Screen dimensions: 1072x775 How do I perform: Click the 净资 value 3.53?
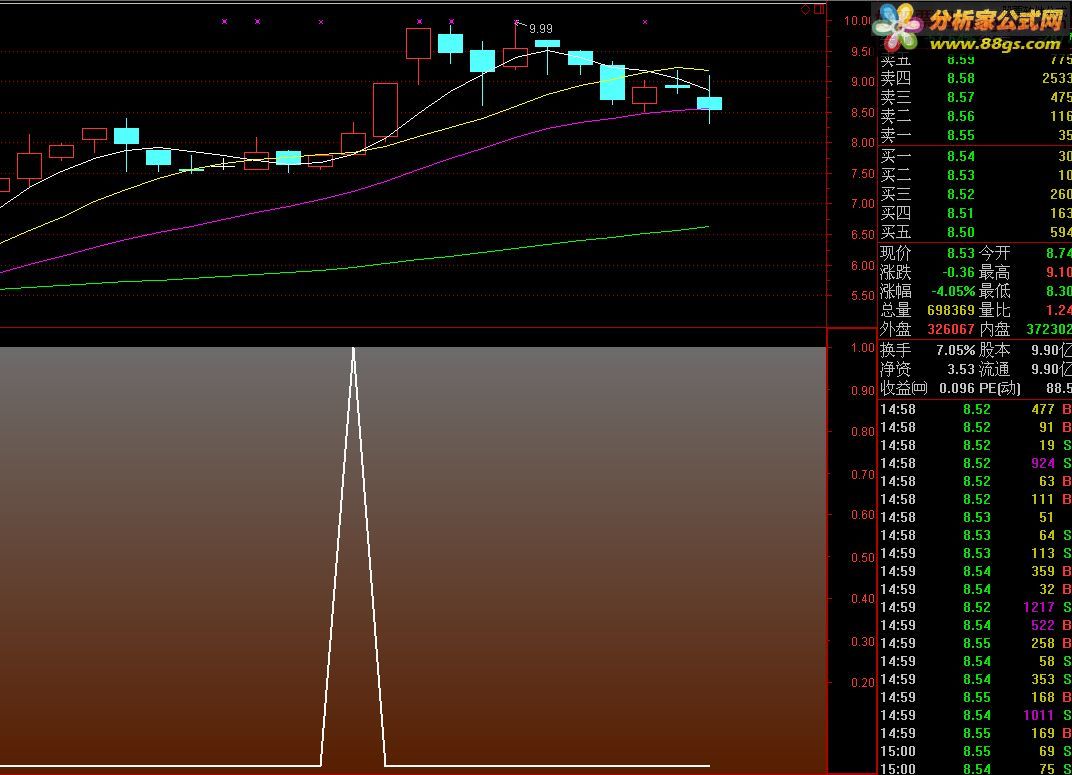pyautogui.click(x=961, y=370)
